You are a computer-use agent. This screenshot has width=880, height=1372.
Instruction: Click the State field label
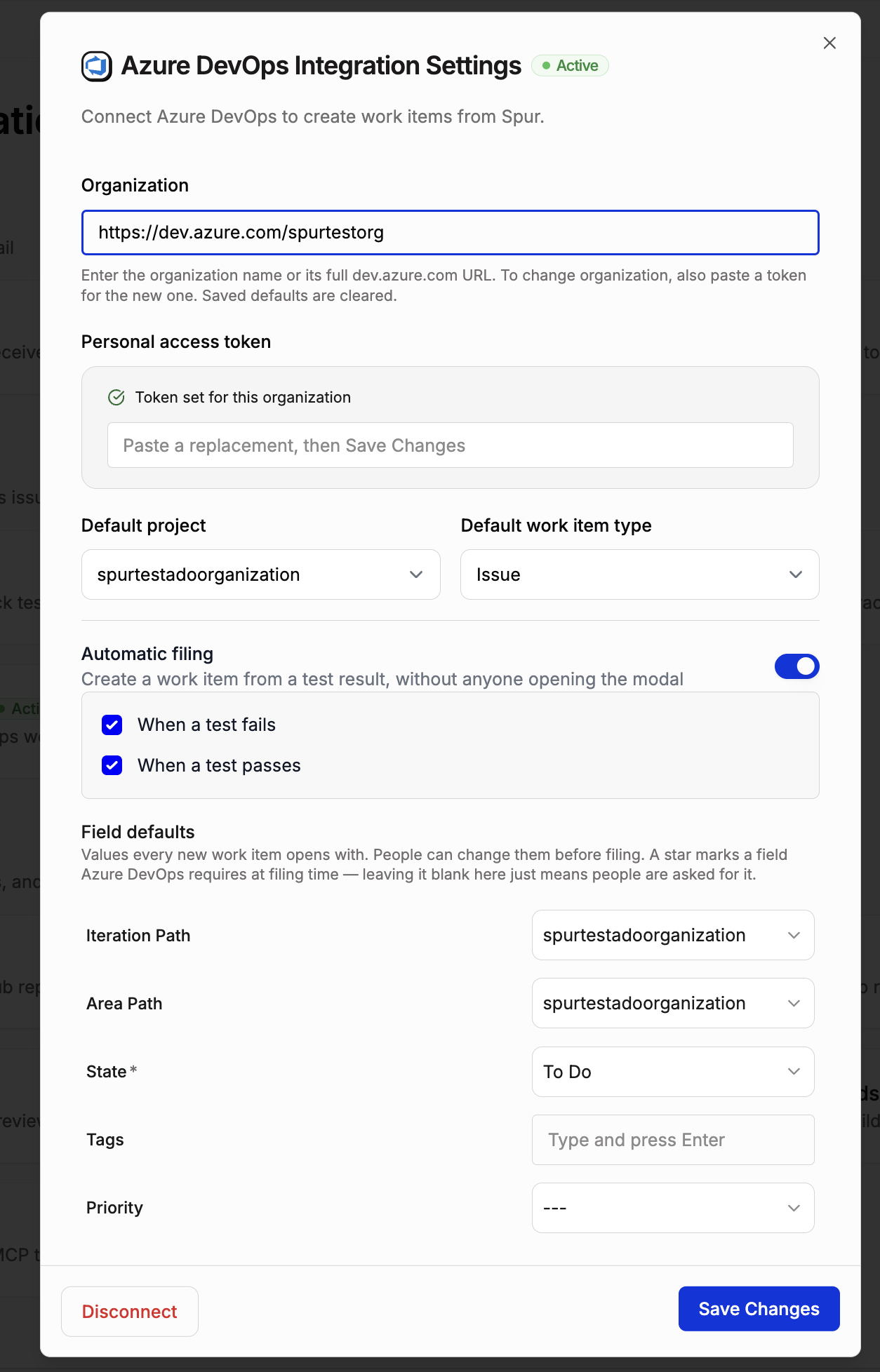(107, 1072)
